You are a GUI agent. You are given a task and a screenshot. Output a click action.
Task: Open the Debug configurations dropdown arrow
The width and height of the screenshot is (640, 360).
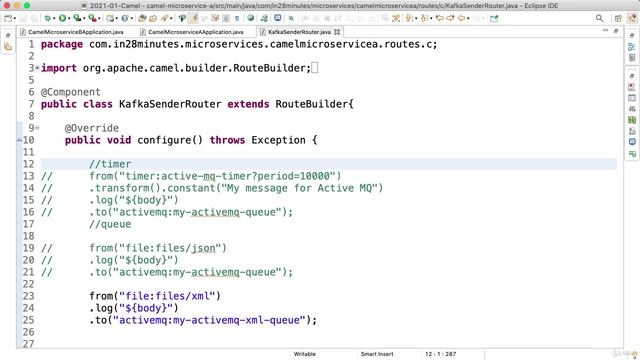tap(54, 18)
